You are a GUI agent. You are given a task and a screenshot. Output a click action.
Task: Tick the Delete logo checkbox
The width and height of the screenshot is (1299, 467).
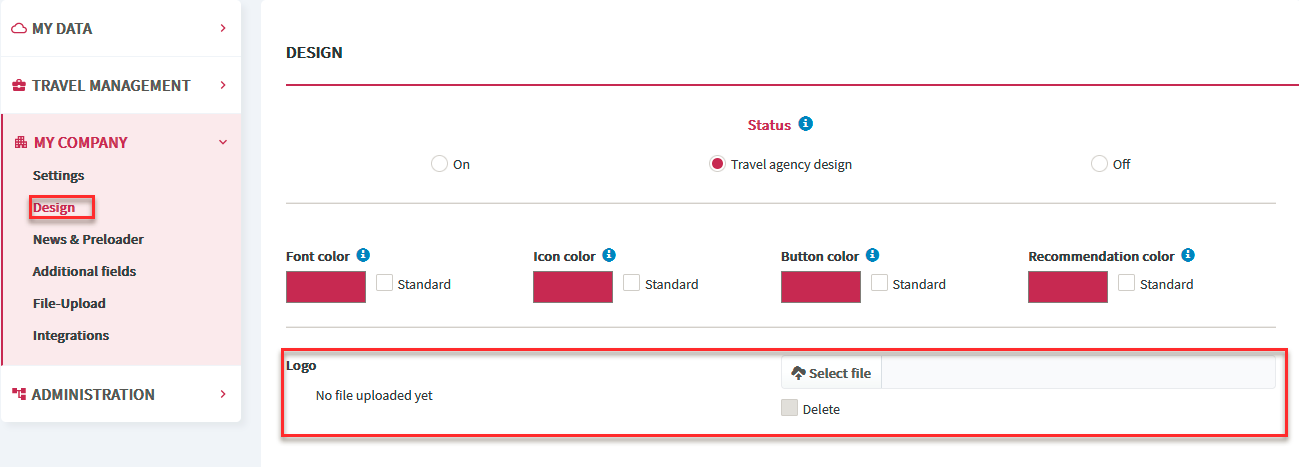click(790, 408)
